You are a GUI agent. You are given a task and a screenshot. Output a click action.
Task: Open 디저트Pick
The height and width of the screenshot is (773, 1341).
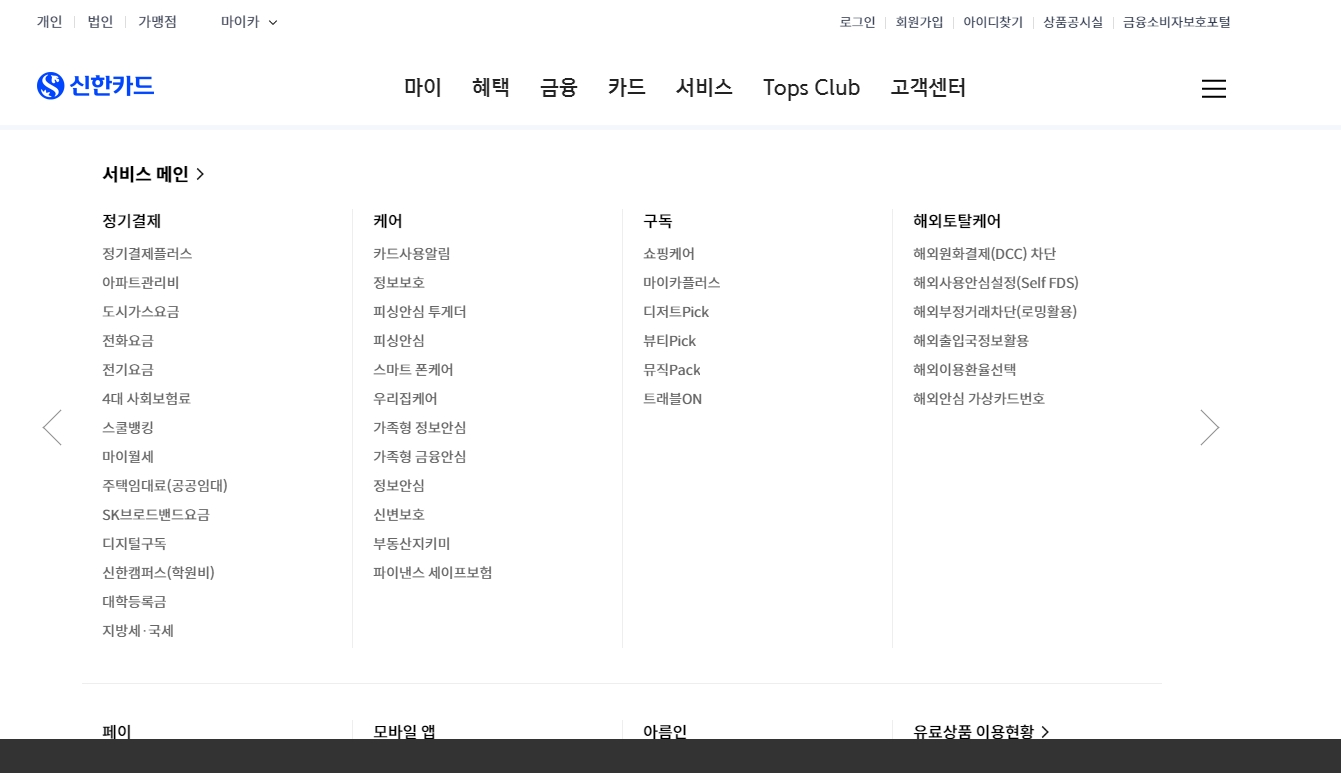[x=676, y=312]
